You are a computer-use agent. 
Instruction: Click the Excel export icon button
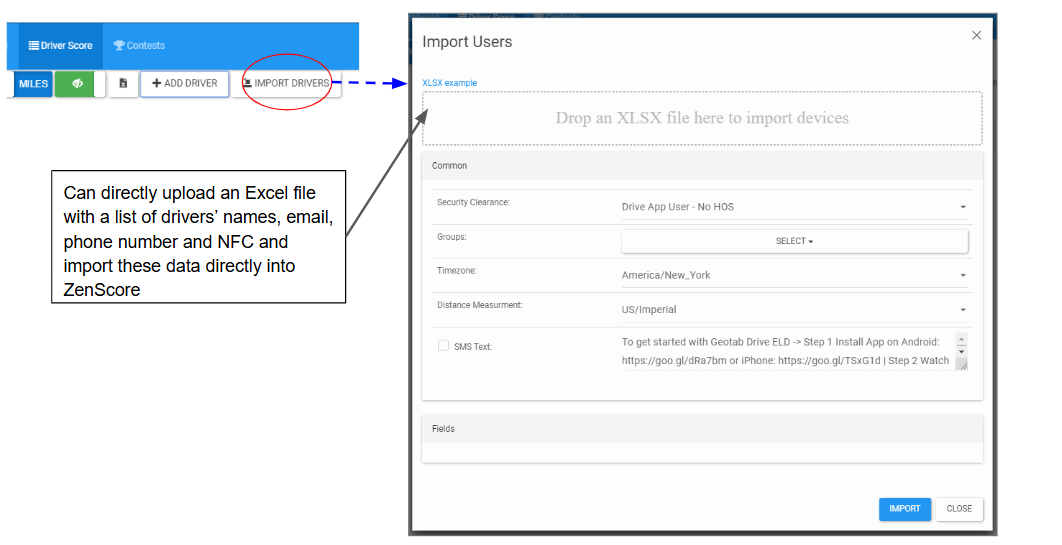coord(123,84)
